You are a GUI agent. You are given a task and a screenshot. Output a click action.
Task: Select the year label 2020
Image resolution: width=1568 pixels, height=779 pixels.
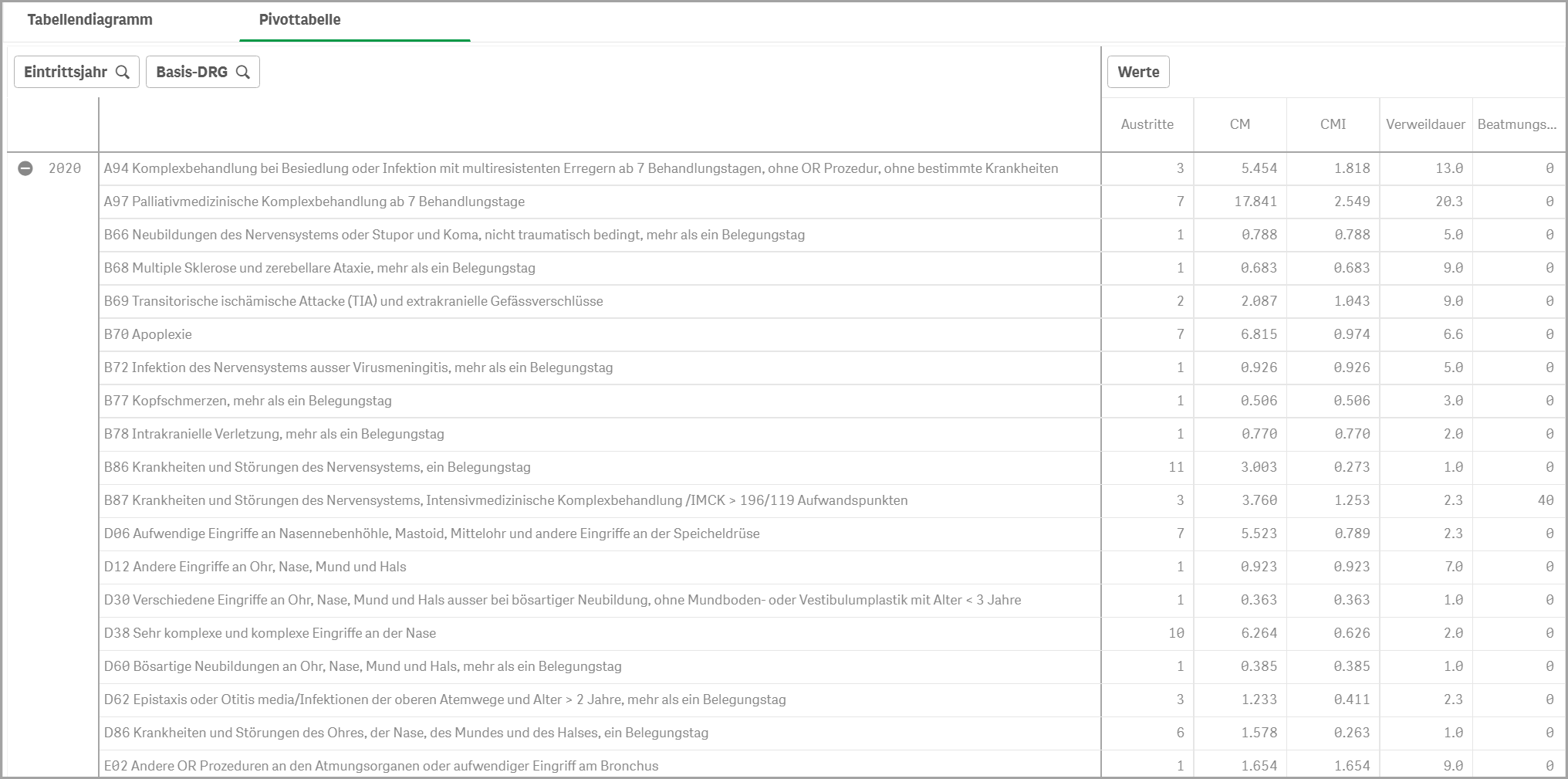(x=66, y=168)
